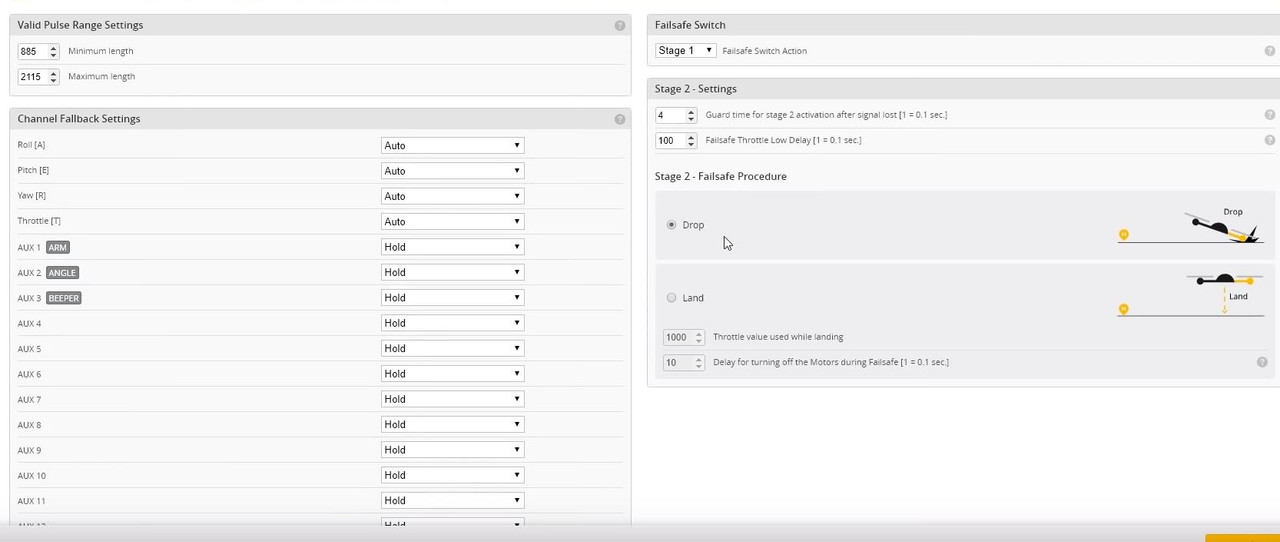
Task: Open the AUX 1 ARM fallback dropdown
Action: click(x=452, y=247)
